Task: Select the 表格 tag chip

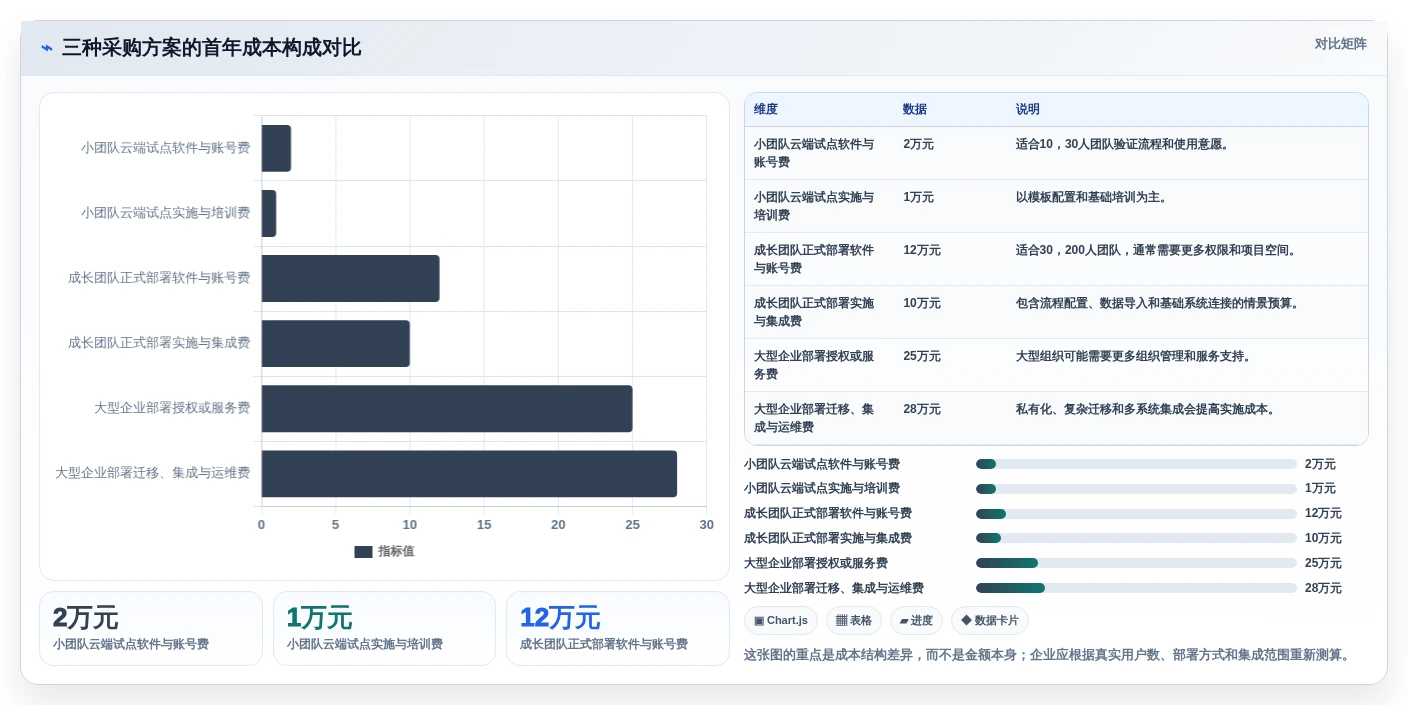Action: tap(853, 620)
